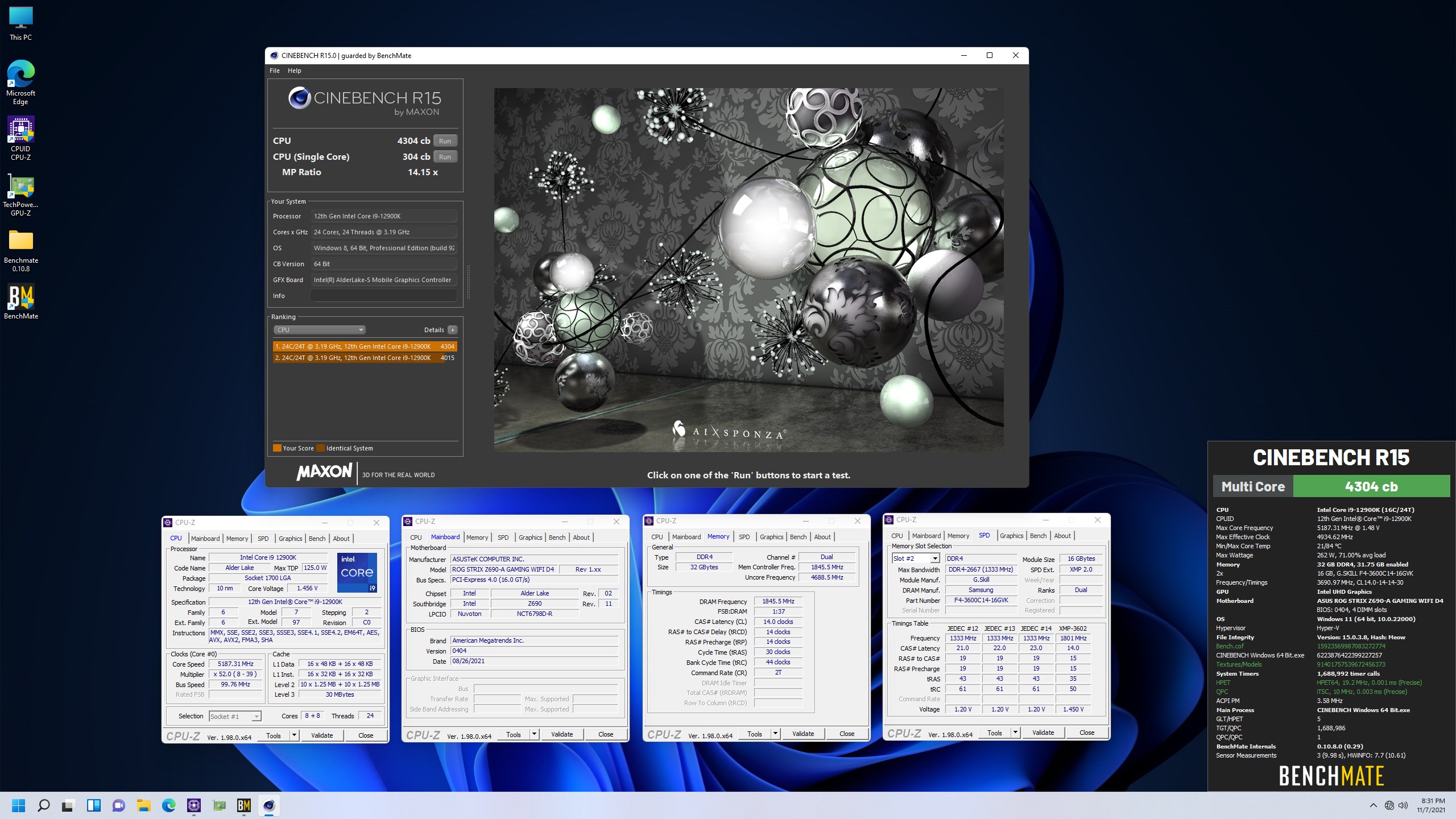Image resolution: width=1456 pixels, height=819 pixels.
Task: Open taskbar Search
Action: (x=43, y=805)
